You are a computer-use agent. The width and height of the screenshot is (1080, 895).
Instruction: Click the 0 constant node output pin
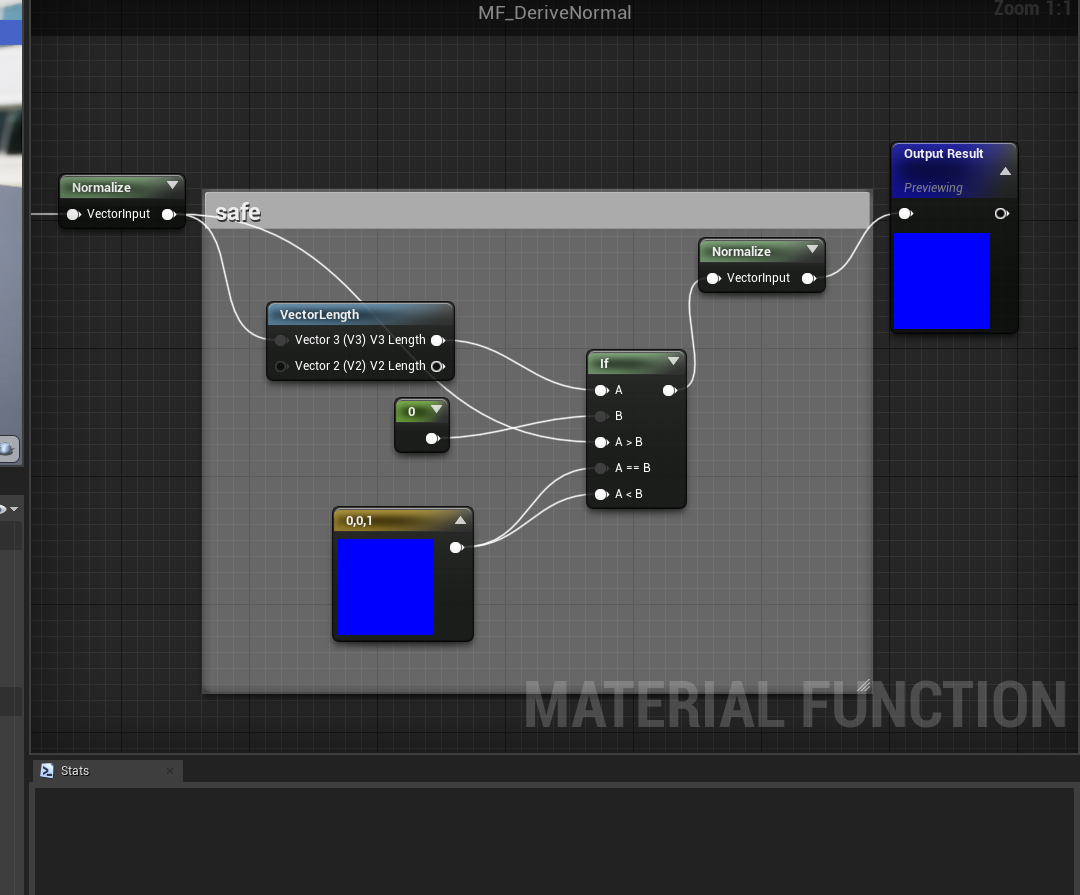(x=432, y=439)
